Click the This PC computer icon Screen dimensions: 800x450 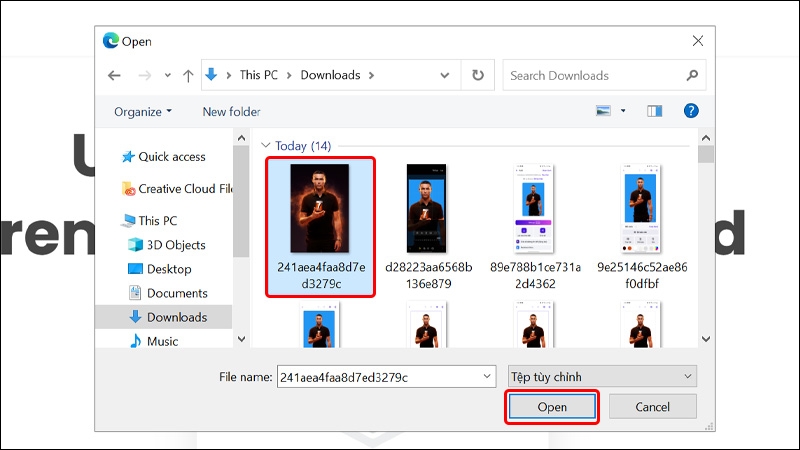click(128, 221)
